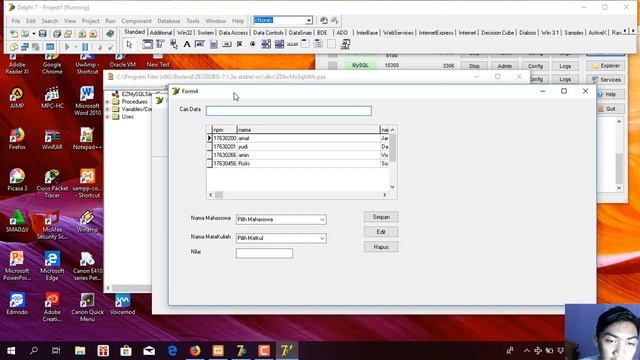Open the (None) desktop combo box dropdown
This screenshot has height=360, width=640.
point(309,20)
